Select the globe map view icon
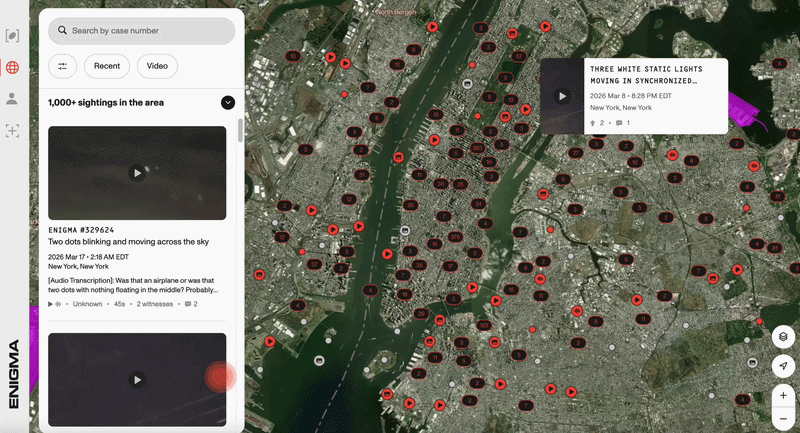The height and width of the screenshot is (433, 800). (12, 67)
